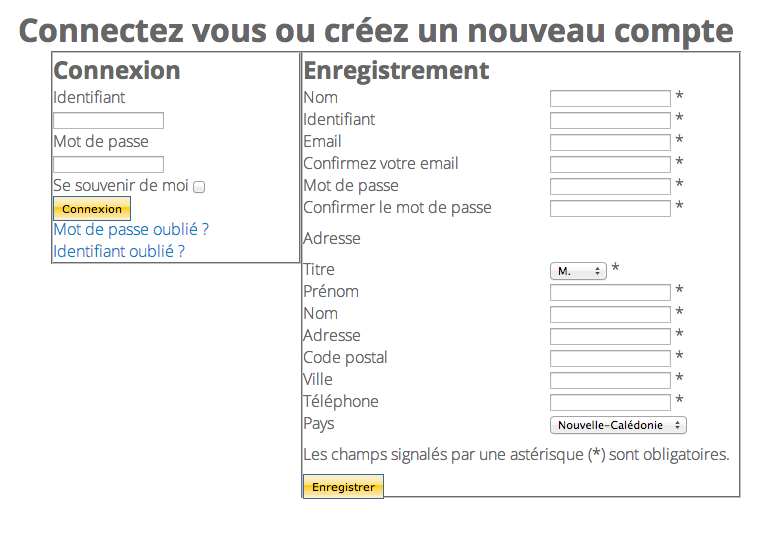Click the Prénom input field
Screen dimensions: 769x539
(610, 293)
